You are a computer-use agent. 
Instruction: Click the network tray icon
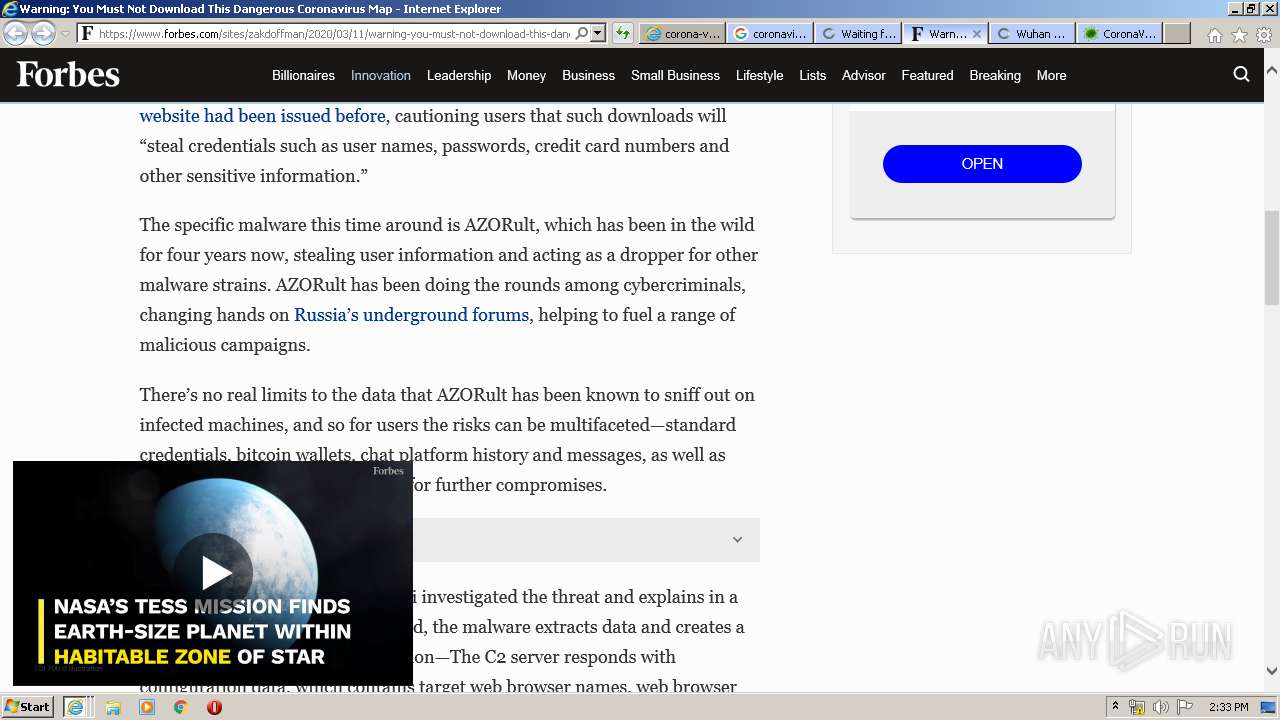coord(1137,707)
